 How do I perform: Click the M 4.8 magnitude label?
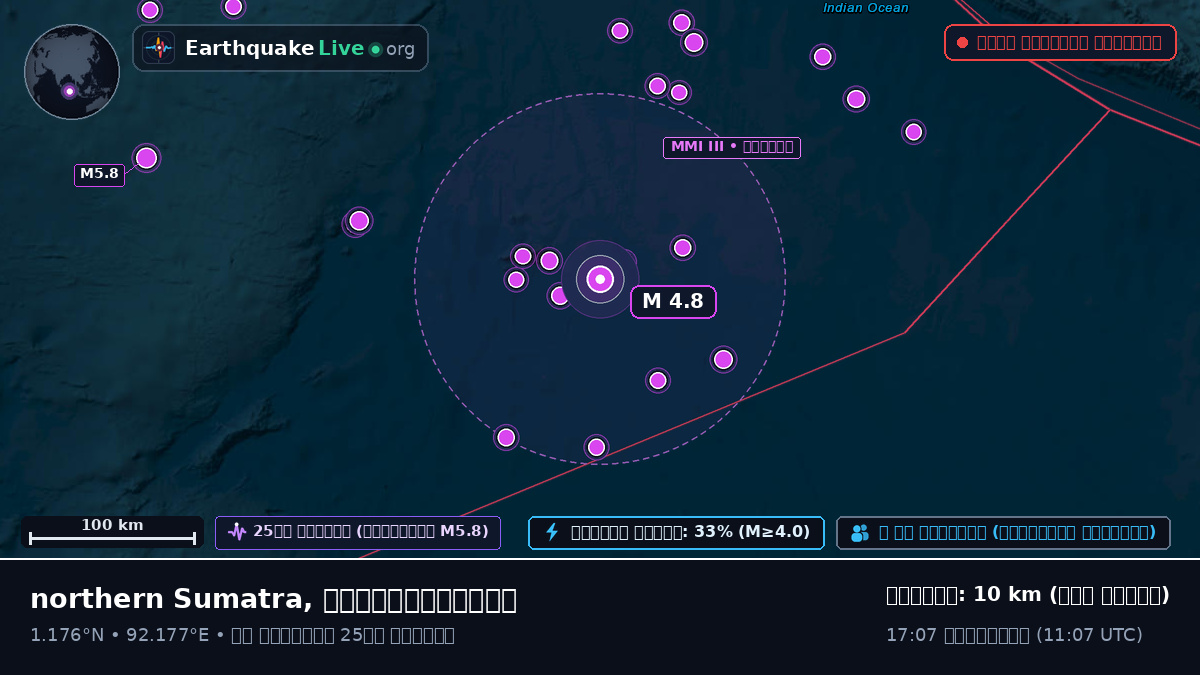point(673,302)
